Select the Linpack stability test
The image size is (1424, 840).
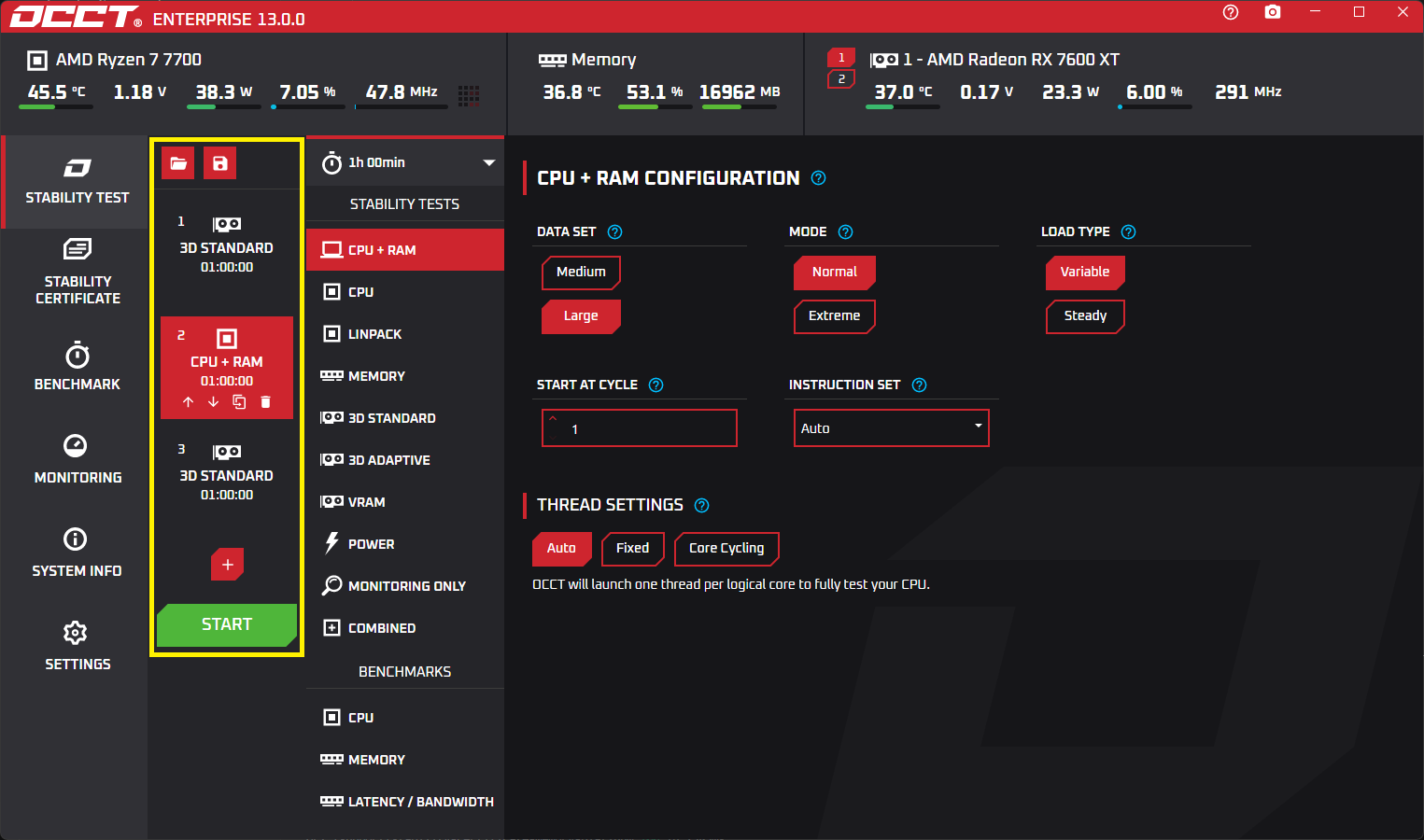(374, 334)
